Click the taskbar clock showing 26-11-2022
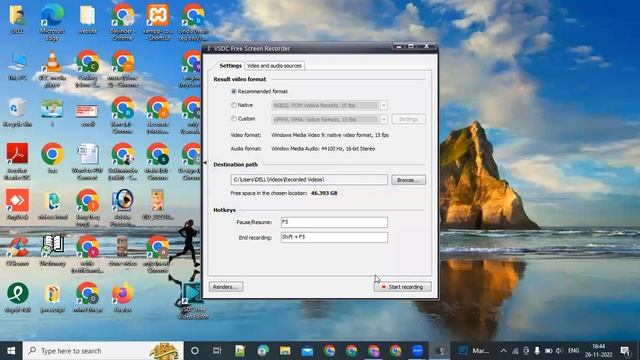Screen dimensions: 640x360 (598, 351)
